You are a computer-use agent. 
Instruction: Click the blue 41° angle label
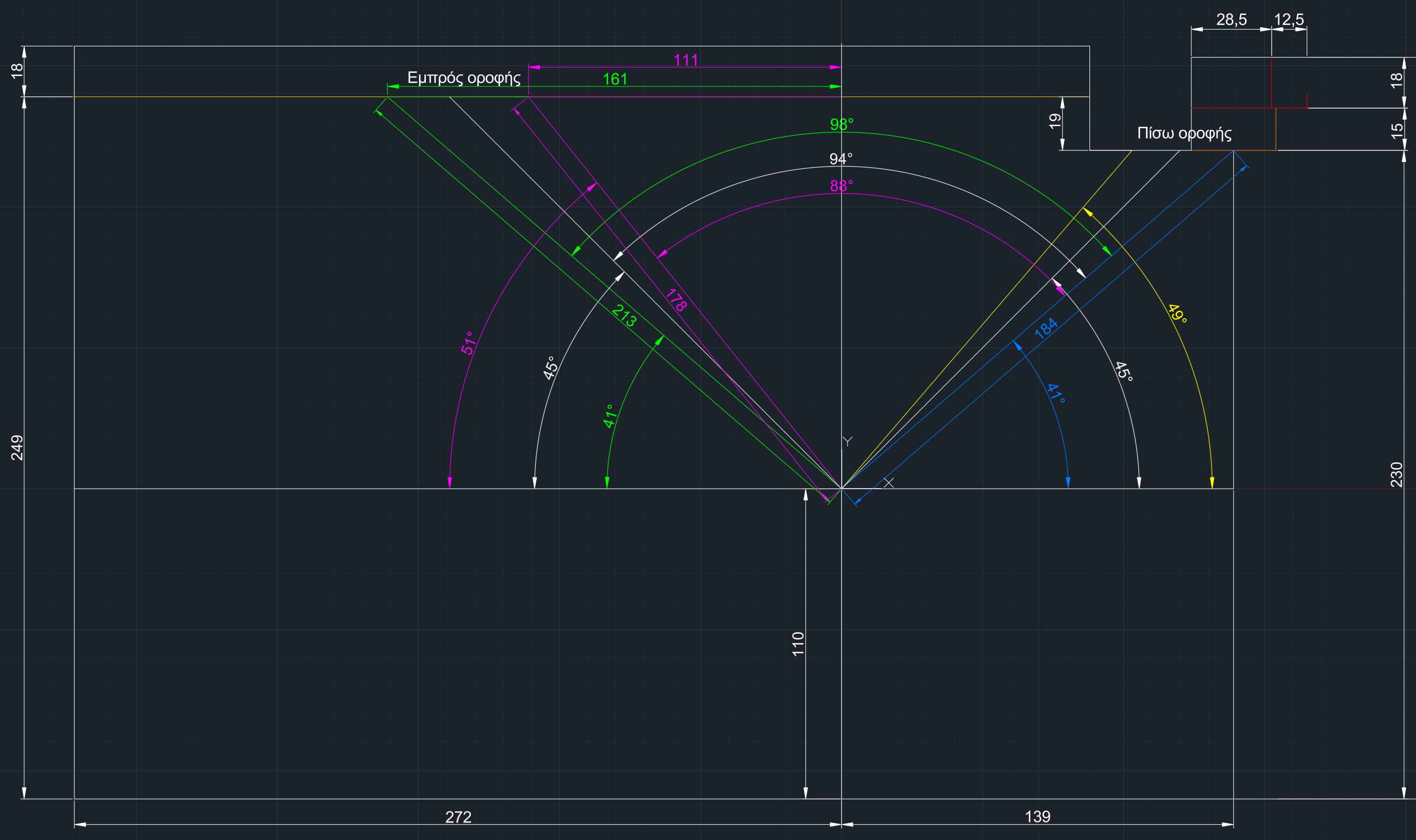[1056, 393]
